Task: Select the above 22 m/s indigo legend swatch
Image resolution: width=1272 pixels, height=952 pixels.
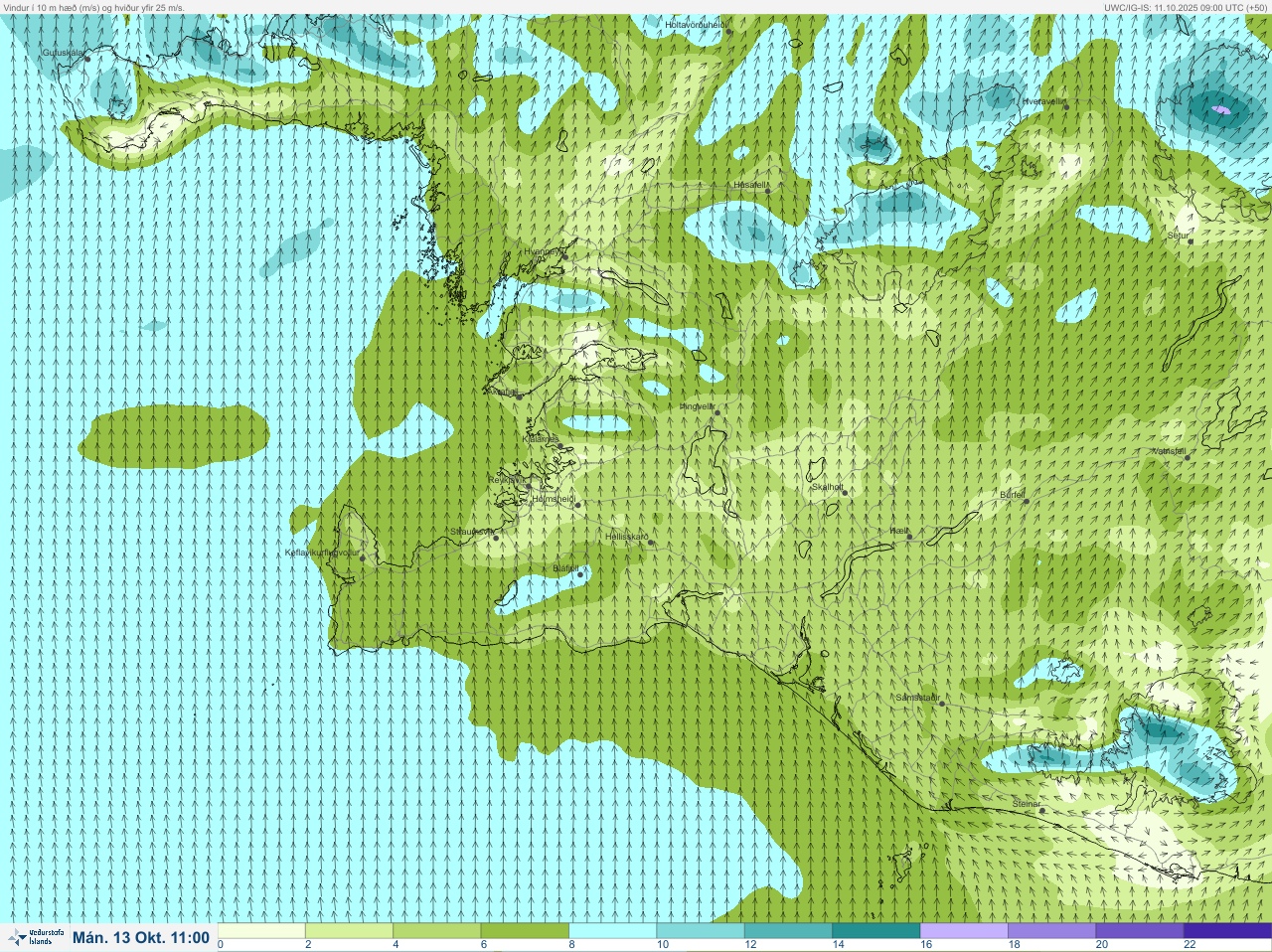Action: coord(1227,931)
